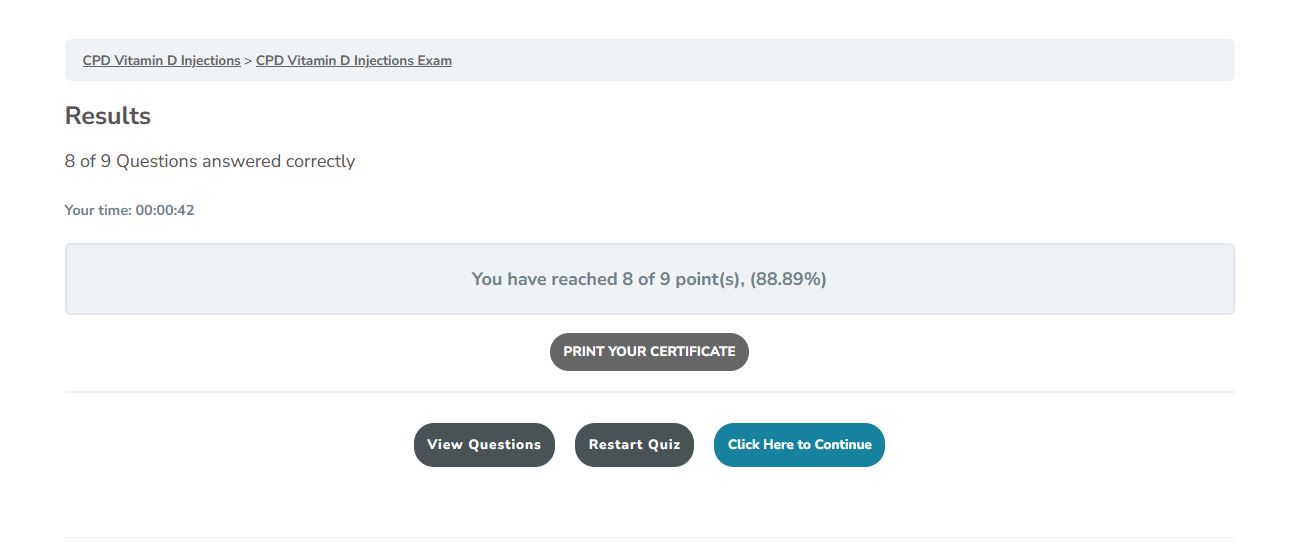The width and height of the screenshot is (1296, 551).
Task: Go to CPD Vitamin D Injections Exam breadcrumb
Action: point(353,61)
